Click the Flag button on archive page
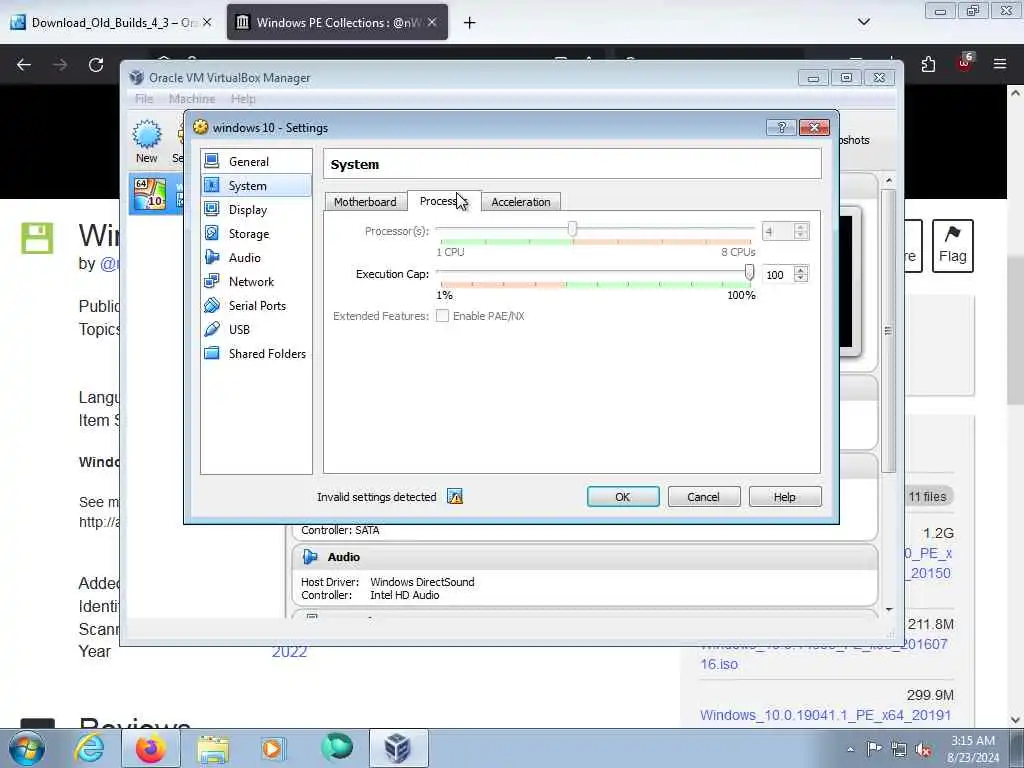The height and width of the screenshot is (768, 1024). pos(953,246)
